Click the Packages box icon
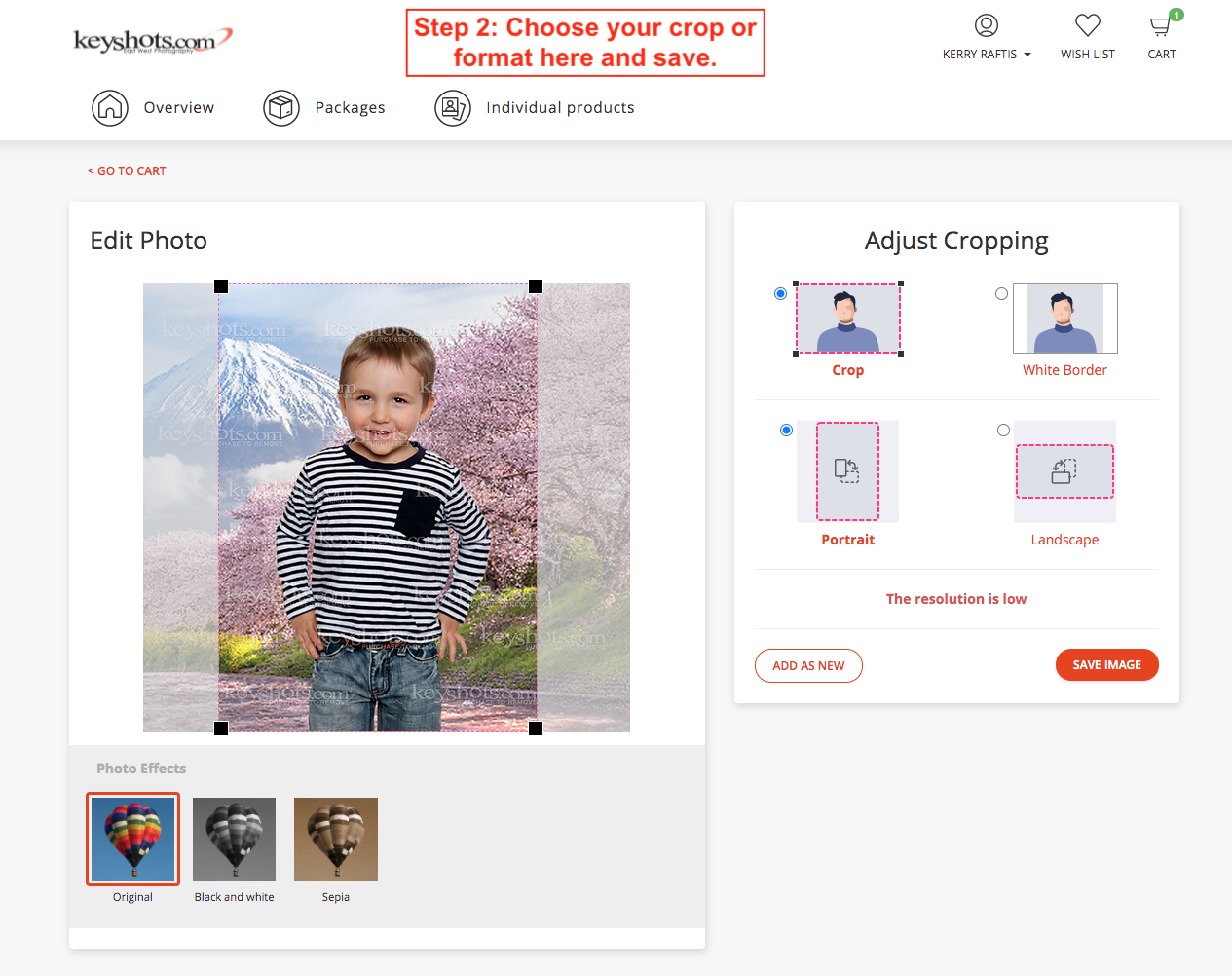The height and width of the screenshot is (976, 1232). [x=281, y=108]
